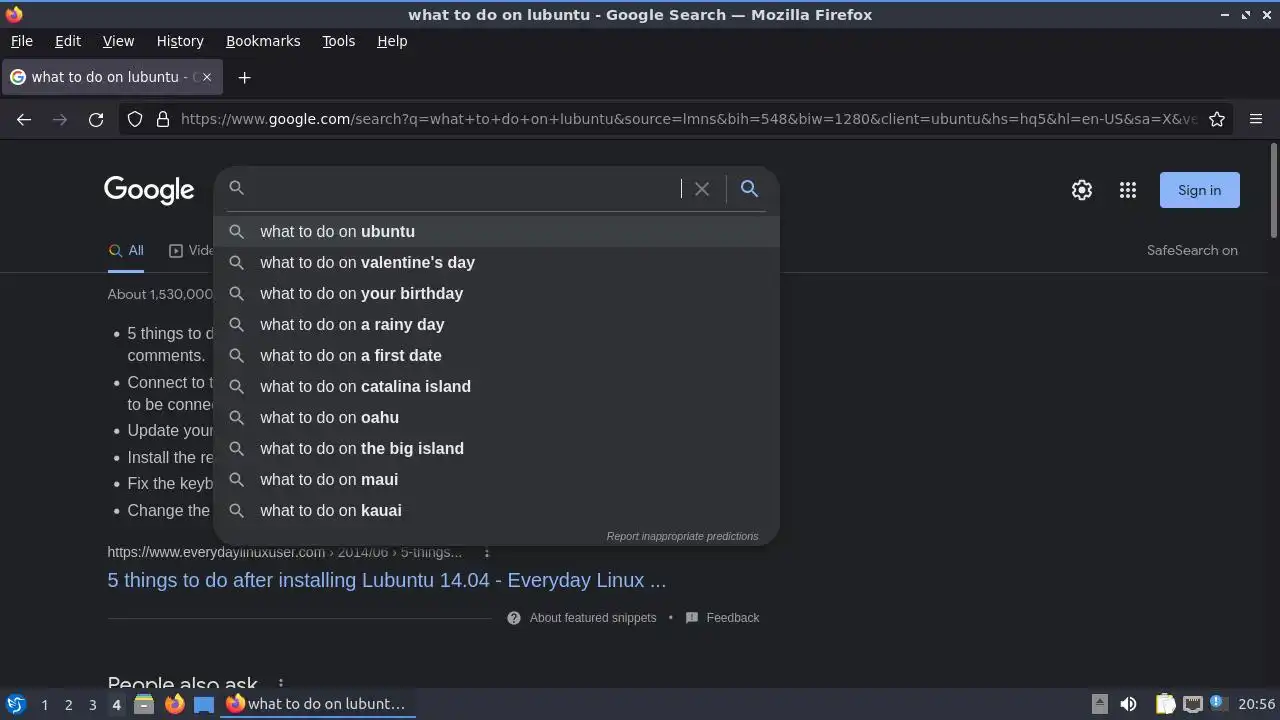Open the Firefox hamburger application menu
The image size is (1280, 720).
(x=1256, y=119)
